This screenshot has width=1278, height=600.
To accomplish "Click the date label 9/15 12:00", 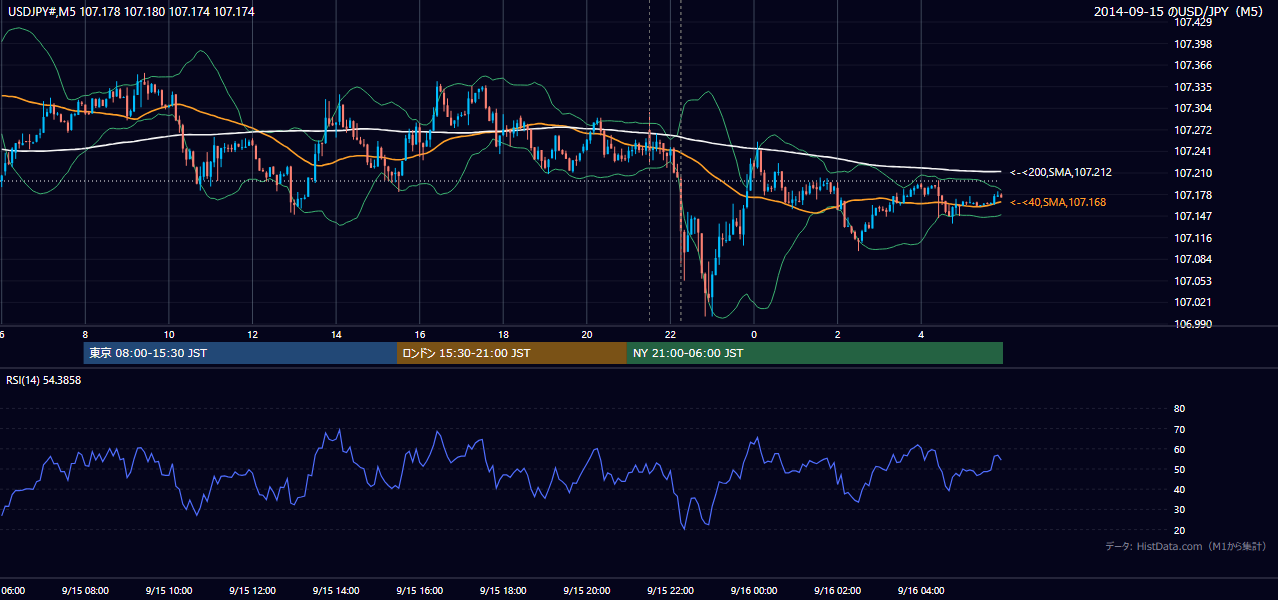I will point(252,590).
